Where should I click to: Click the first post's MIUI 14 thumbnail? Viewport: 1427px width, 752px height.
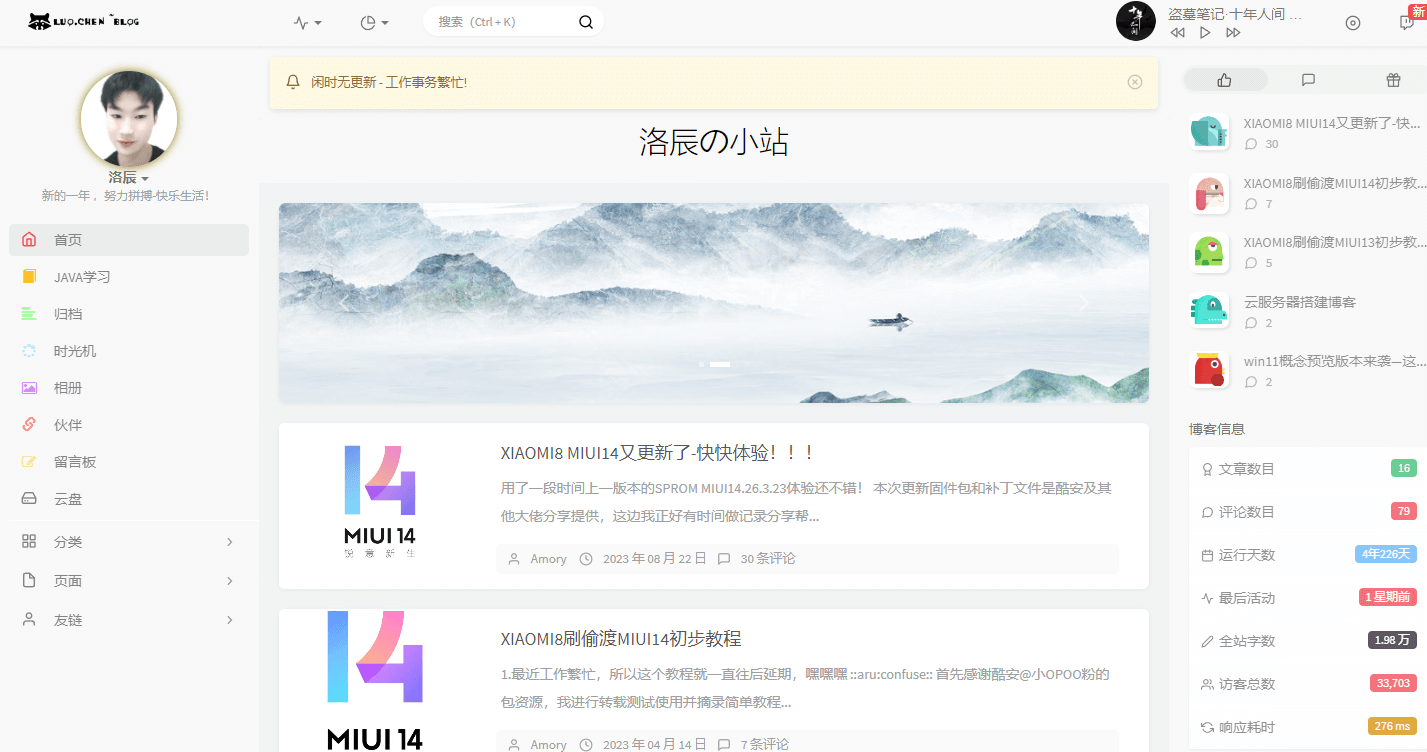pos(380,503)
